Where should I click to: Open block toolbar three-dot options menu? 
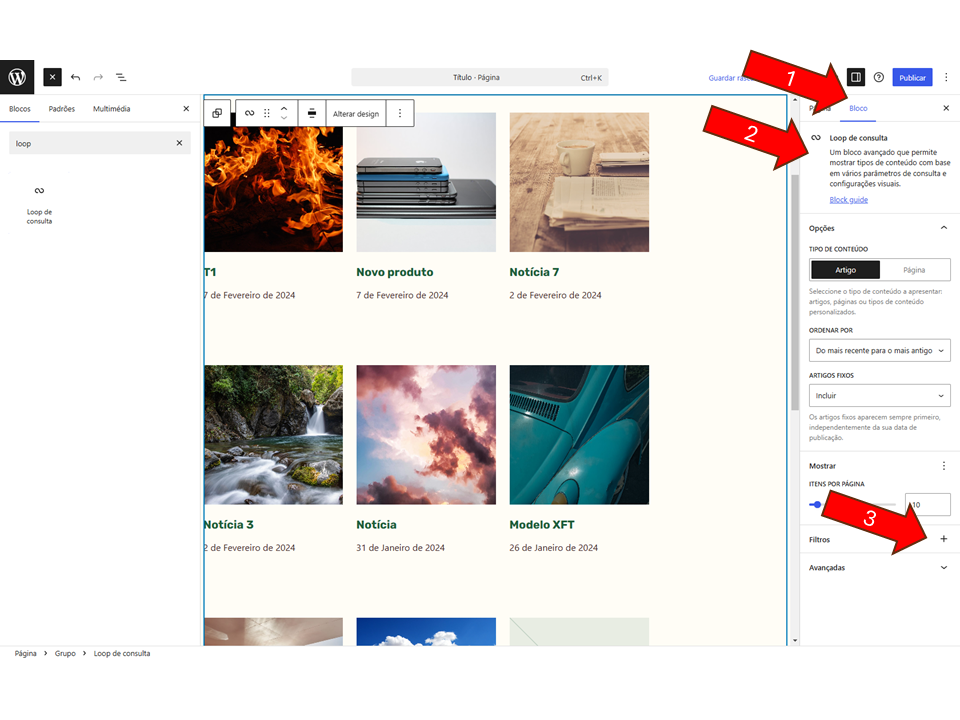coord(400,113)
